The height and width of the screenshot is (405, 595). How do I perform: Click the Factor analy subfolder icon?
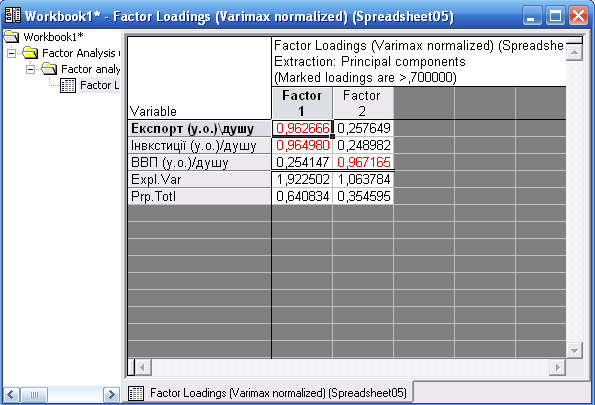pos(49,69)
